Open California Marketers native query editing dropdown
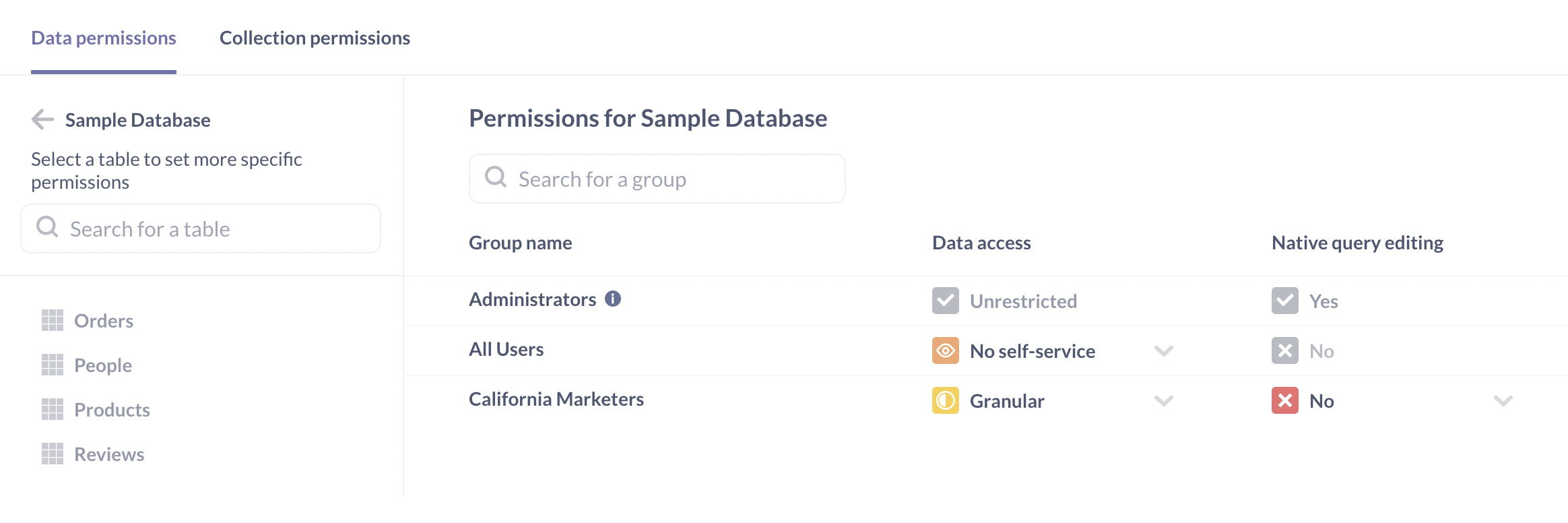 [1503, 400]
